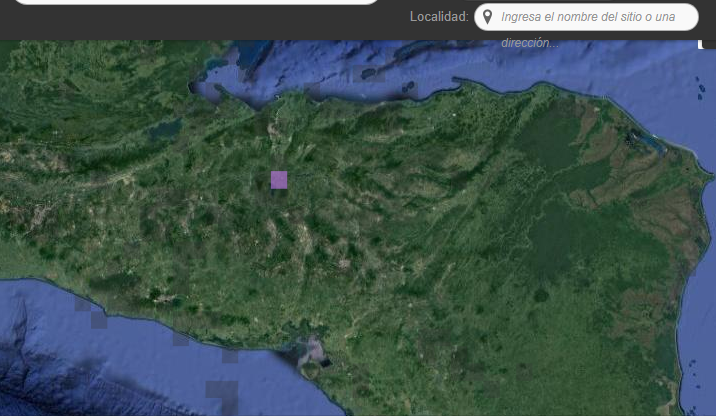Image resolution: width=716 pixels, height=420 pixels.
Task: Click the dark cell directly beneath the pink square
Action: (279, 193)
